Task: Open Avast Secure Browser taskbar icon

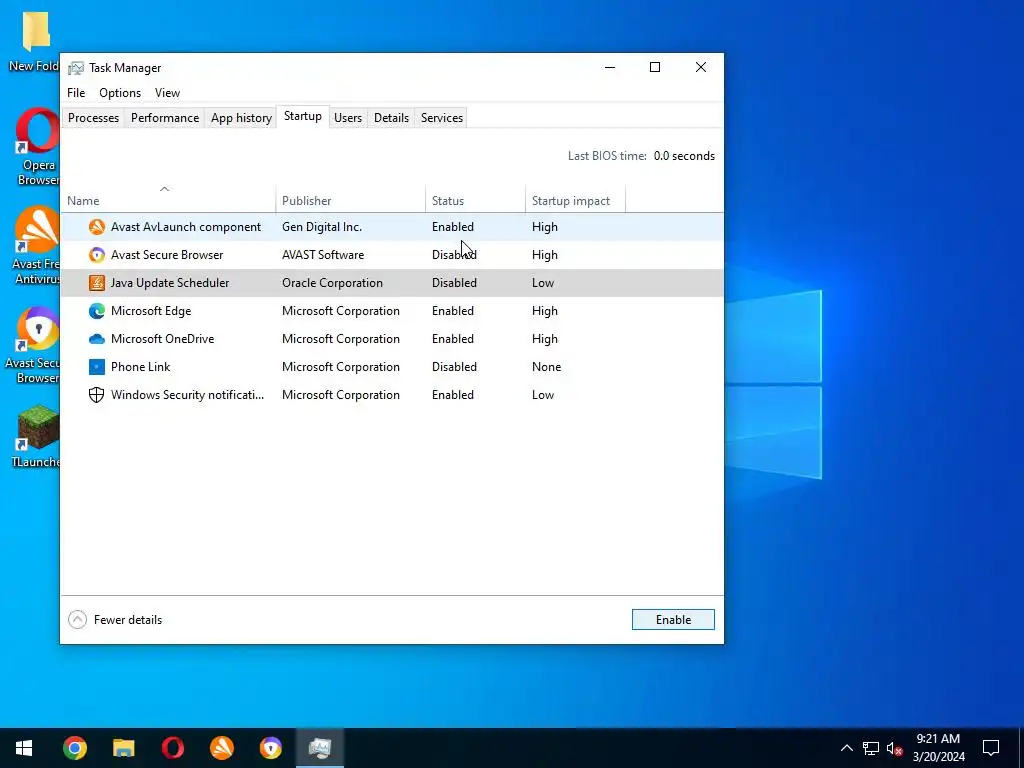Action: coord(270,748)
